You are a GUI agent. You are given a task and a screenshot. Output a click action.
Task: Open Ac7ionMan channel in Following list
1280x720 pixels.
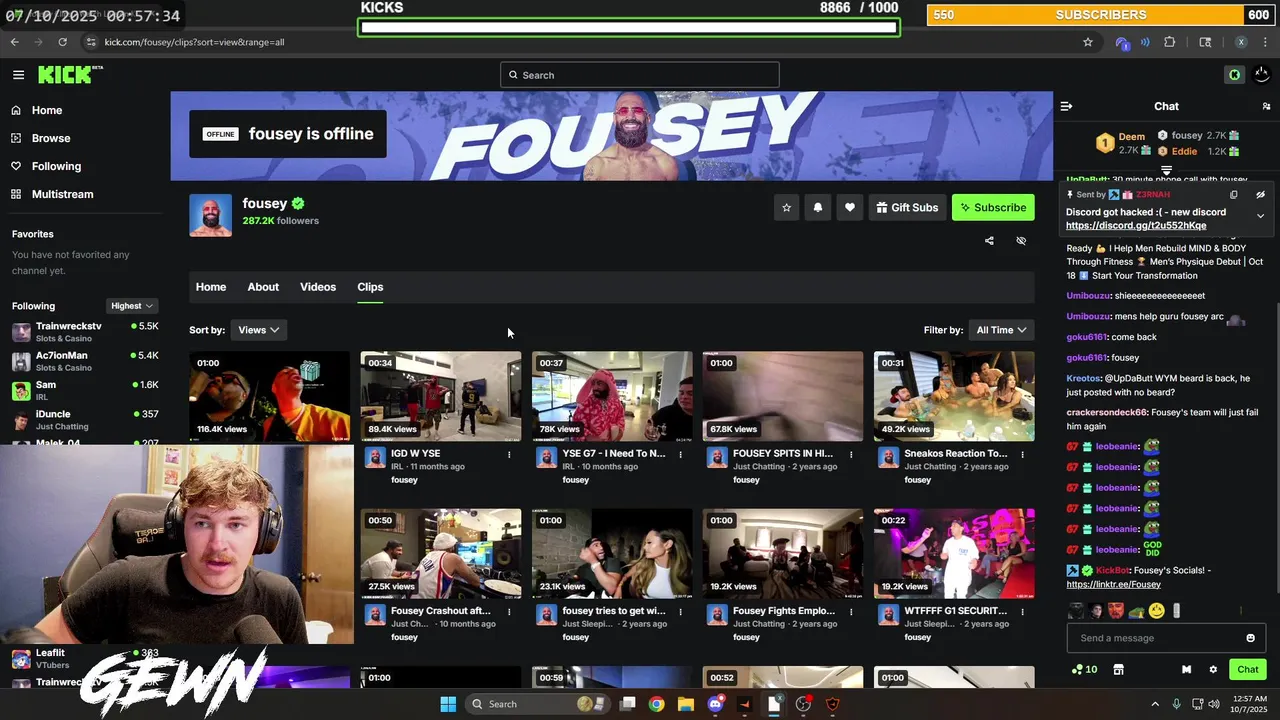(x=85, y=361)
